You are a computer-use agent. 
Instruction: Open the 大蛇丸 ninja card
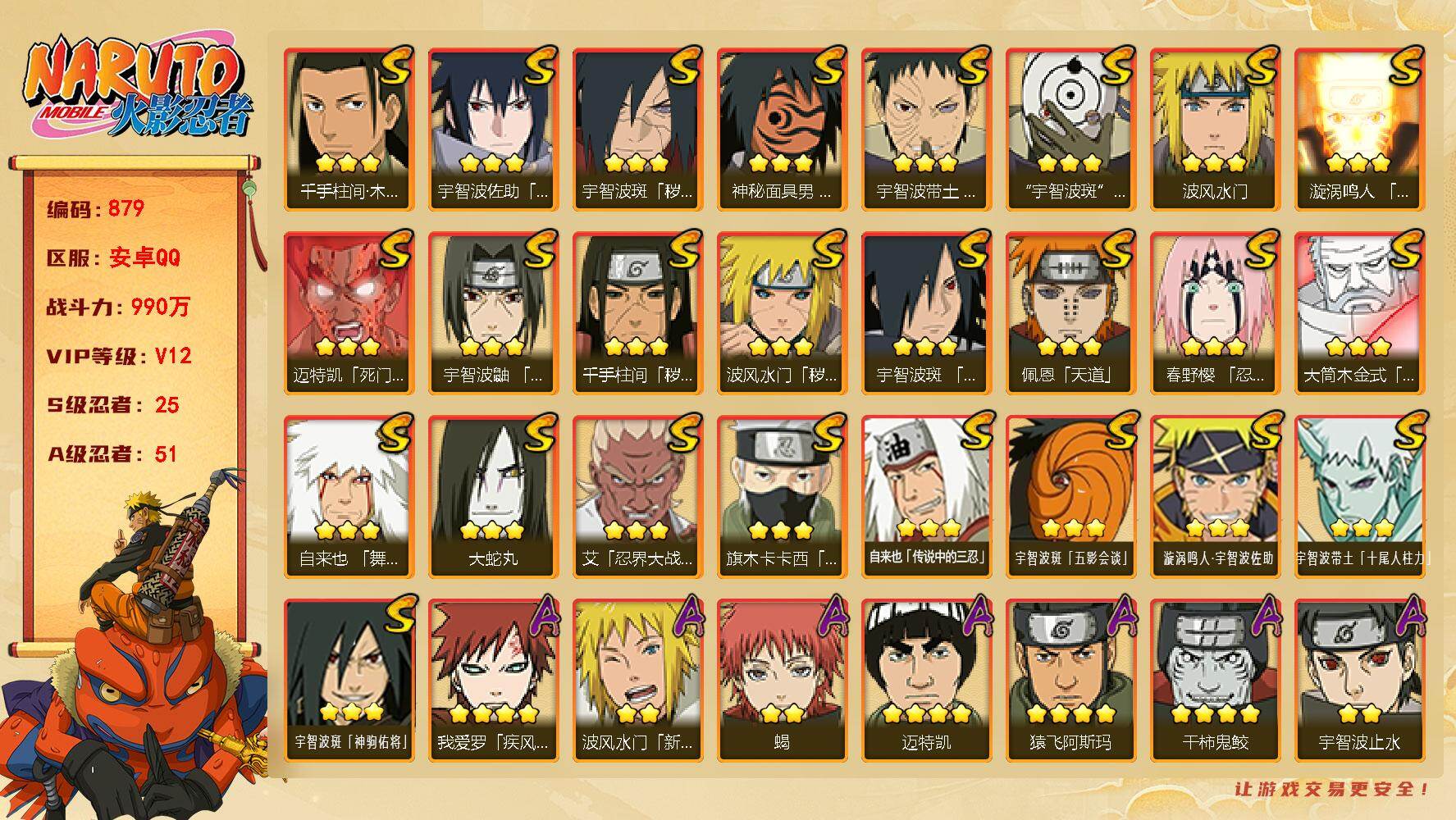coord(493,496)
